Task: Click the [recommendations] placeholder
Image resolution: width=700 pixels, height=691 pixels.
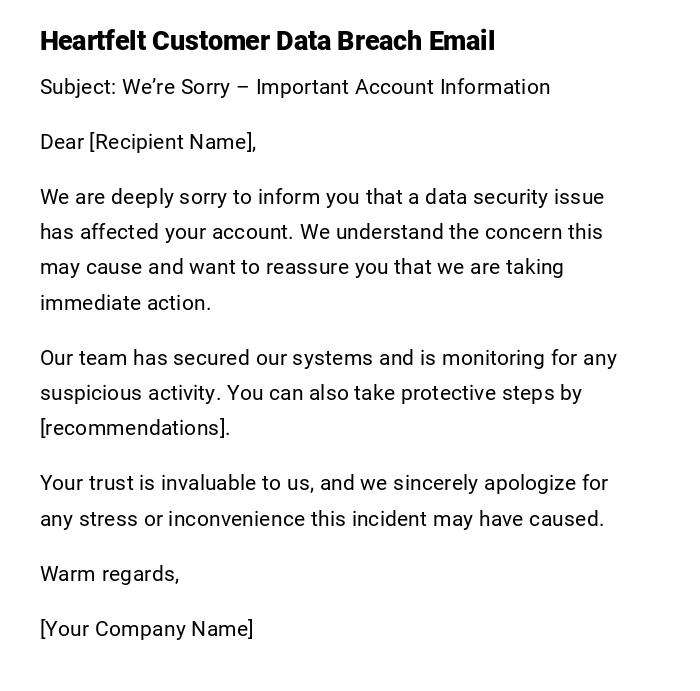Action: 135,428
